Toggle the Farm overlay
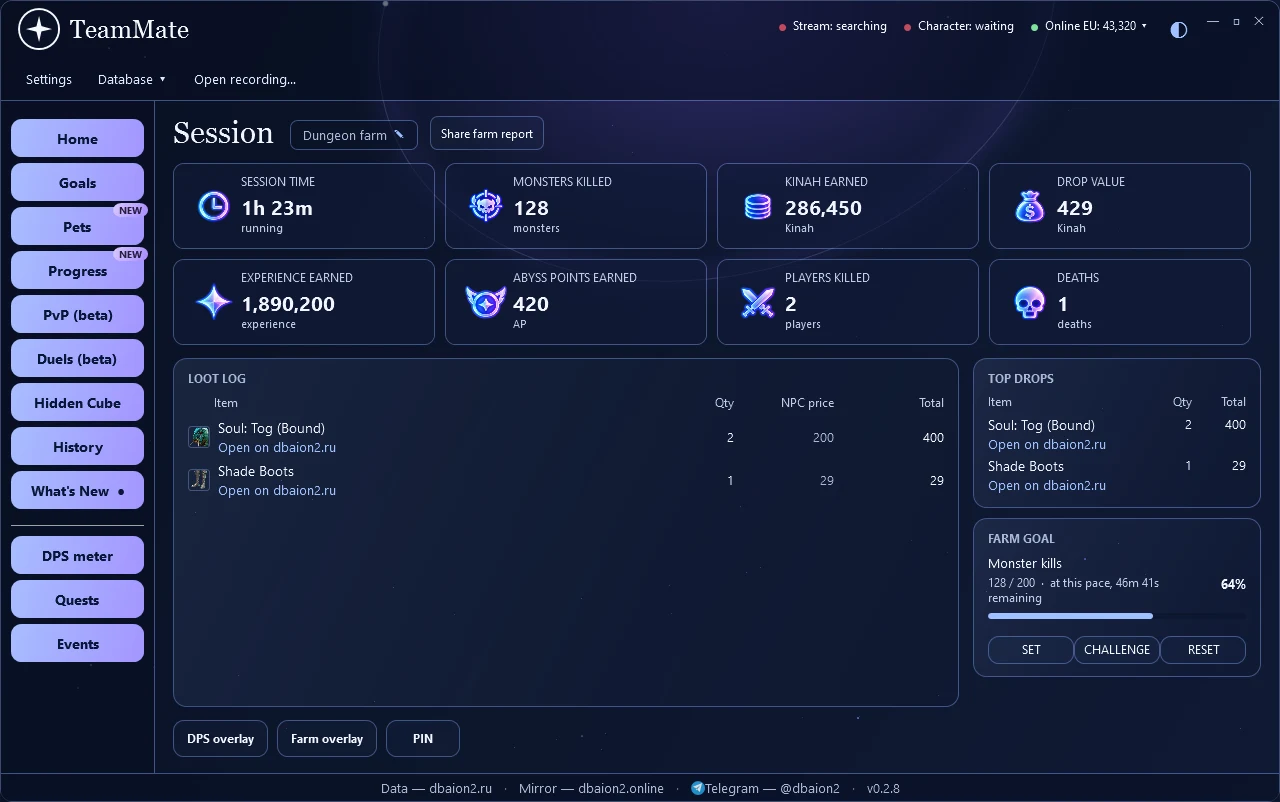 (326, 739)
